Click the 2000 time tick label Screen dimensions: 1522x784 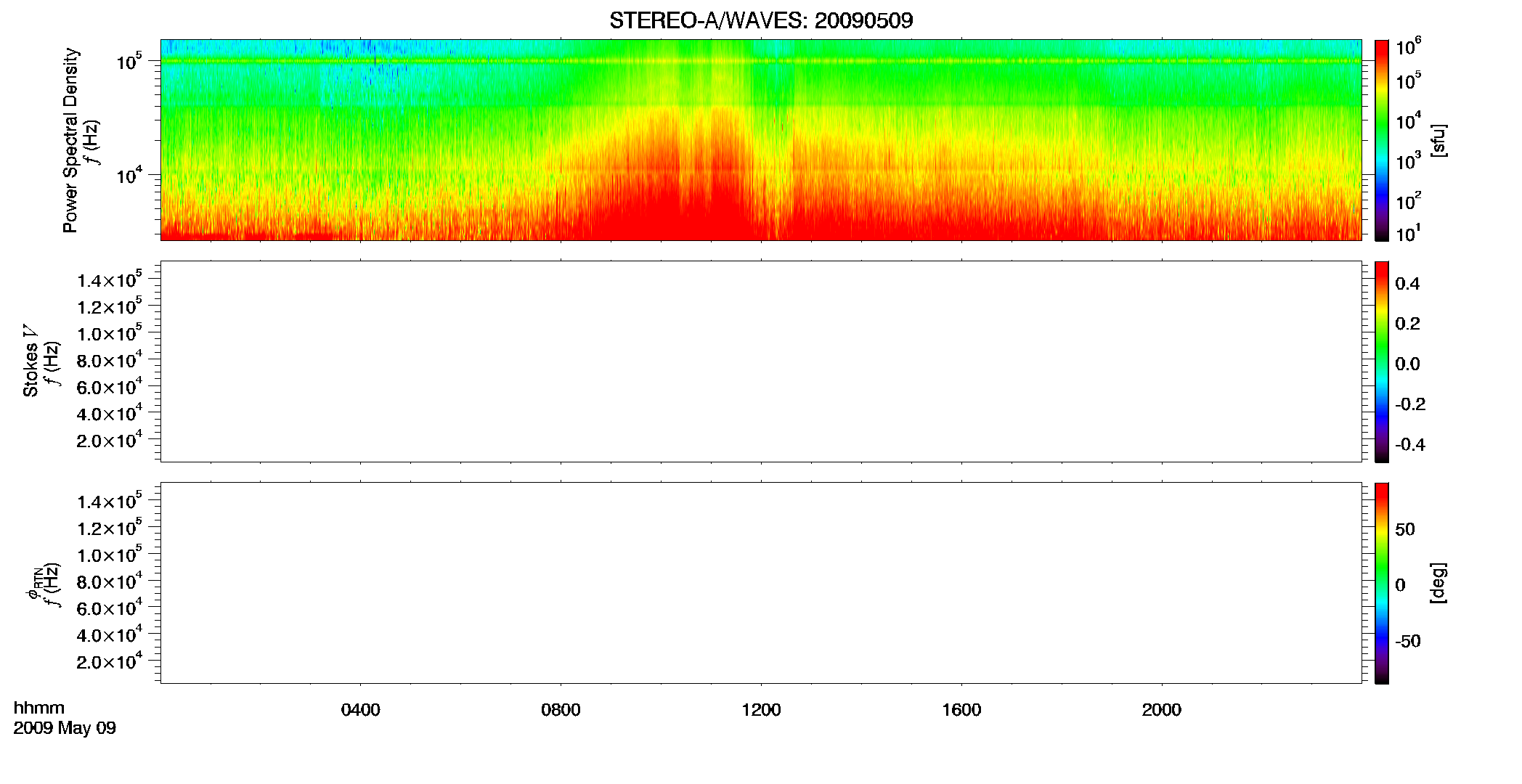[1162, 710]
